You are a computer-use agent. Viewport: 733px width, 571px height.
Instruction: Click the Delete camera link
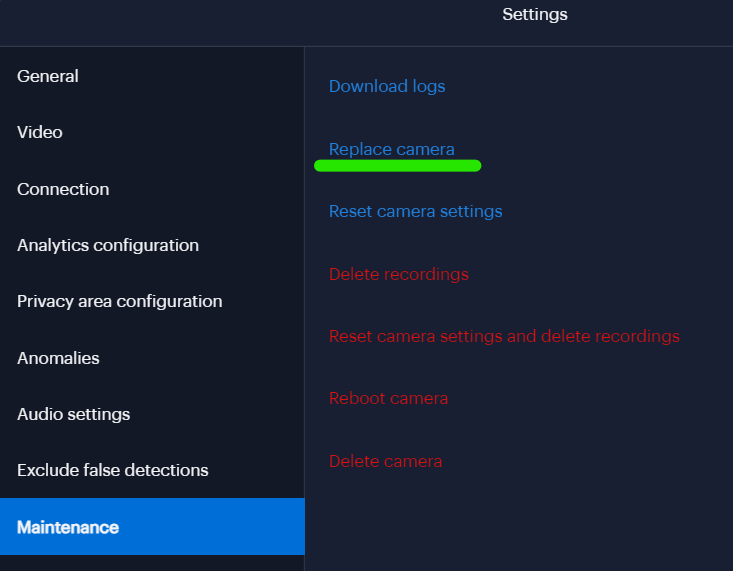[x=386, y=461]
